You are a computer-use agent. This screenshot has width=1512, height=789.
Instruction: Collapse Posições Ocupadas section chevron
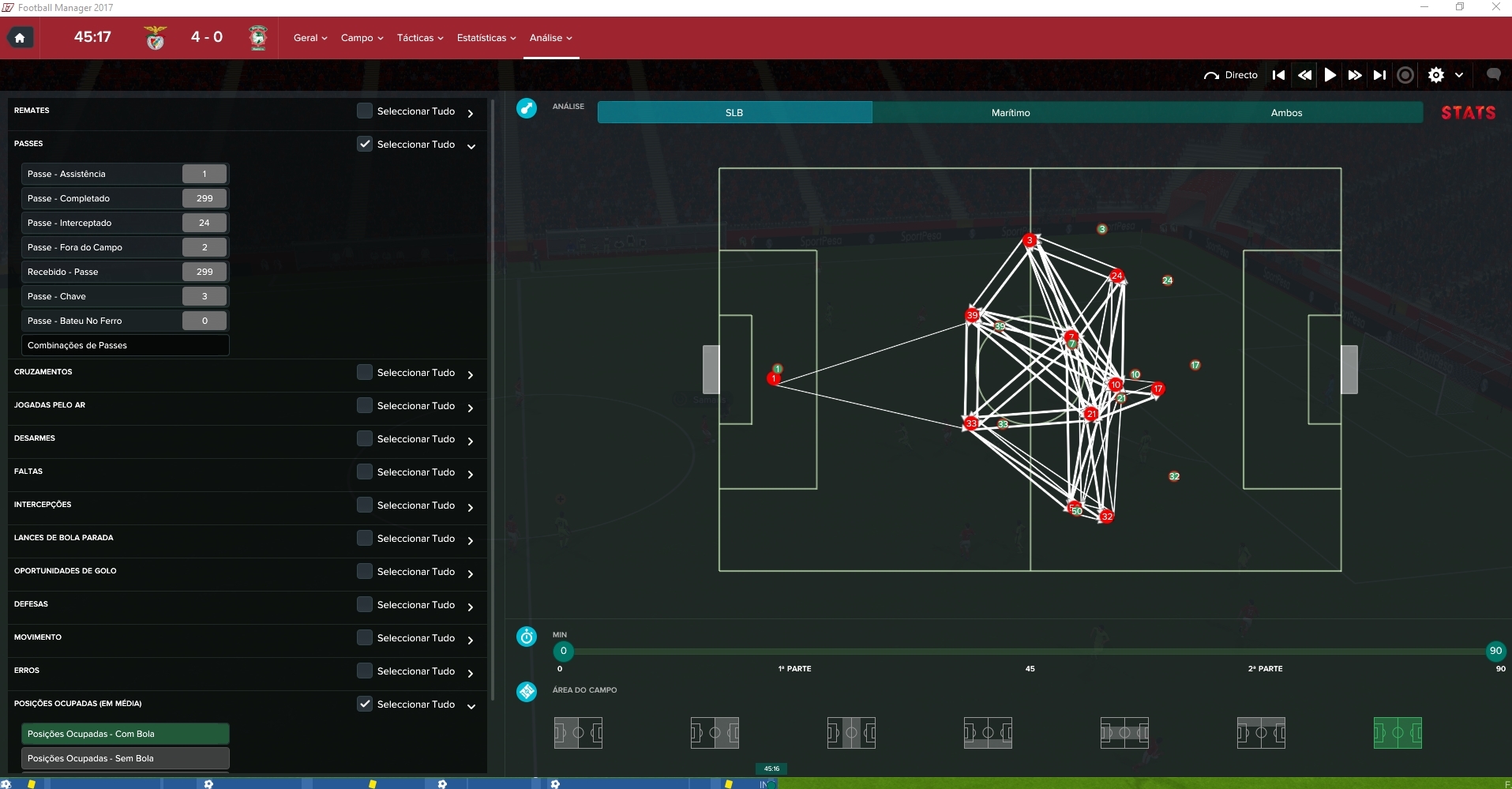(471, 706)
